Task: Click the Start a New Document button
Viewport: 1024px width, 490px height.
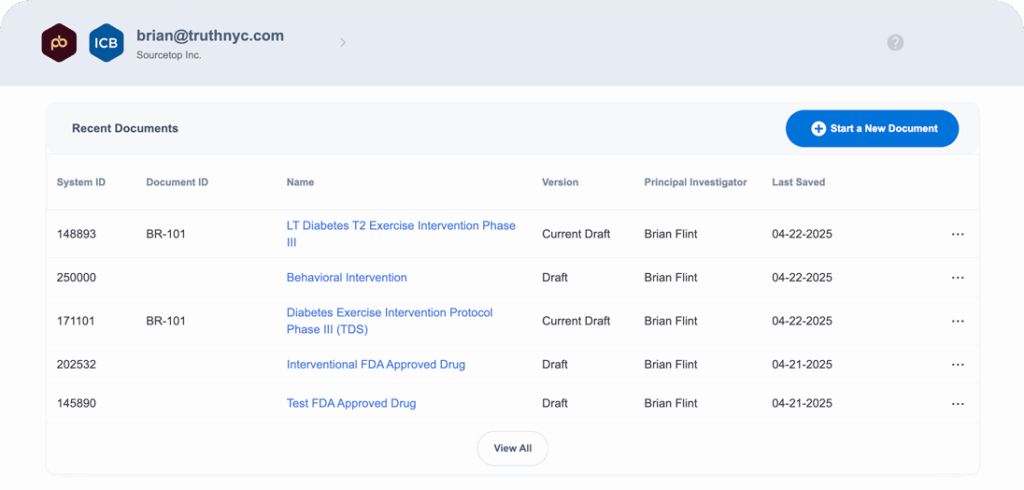Action: tap(872, 129)
